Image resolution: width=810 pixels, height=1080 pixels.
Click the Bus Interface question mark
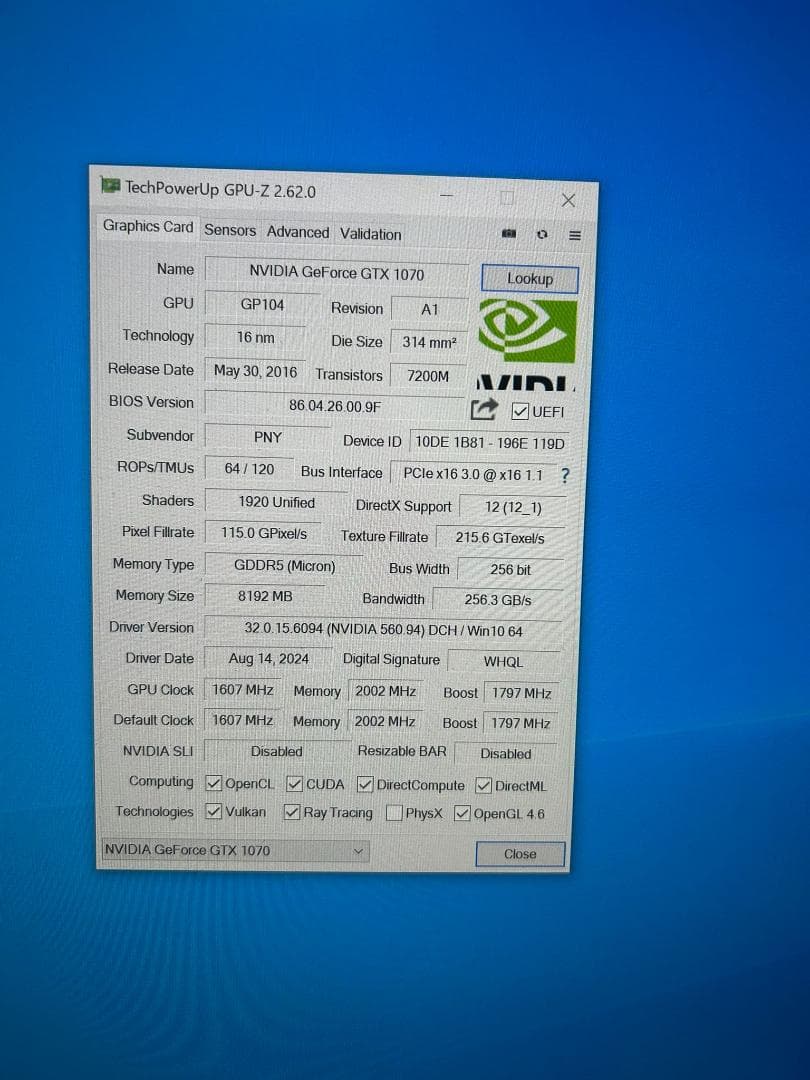[x=565, y=475]
